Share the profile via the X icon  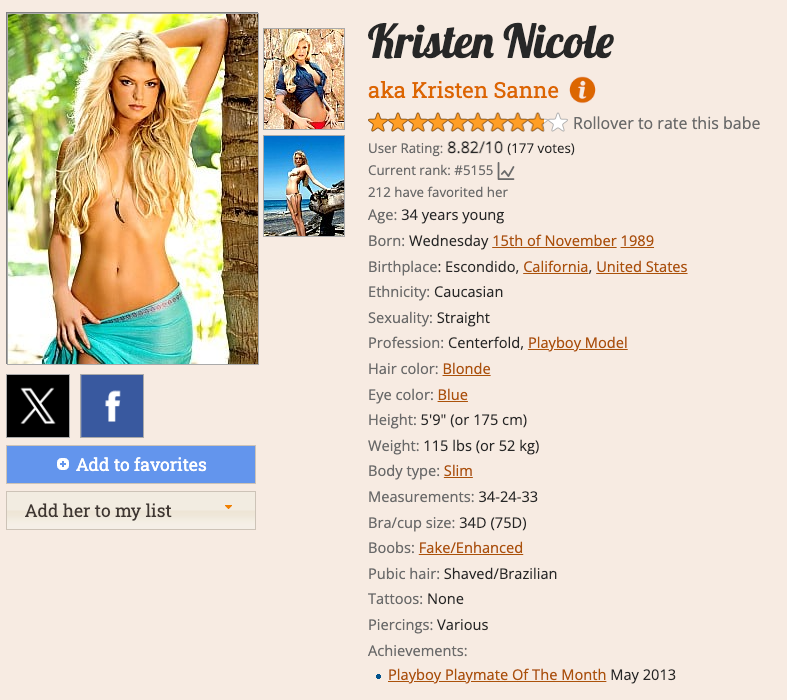[x=38, y=406]
